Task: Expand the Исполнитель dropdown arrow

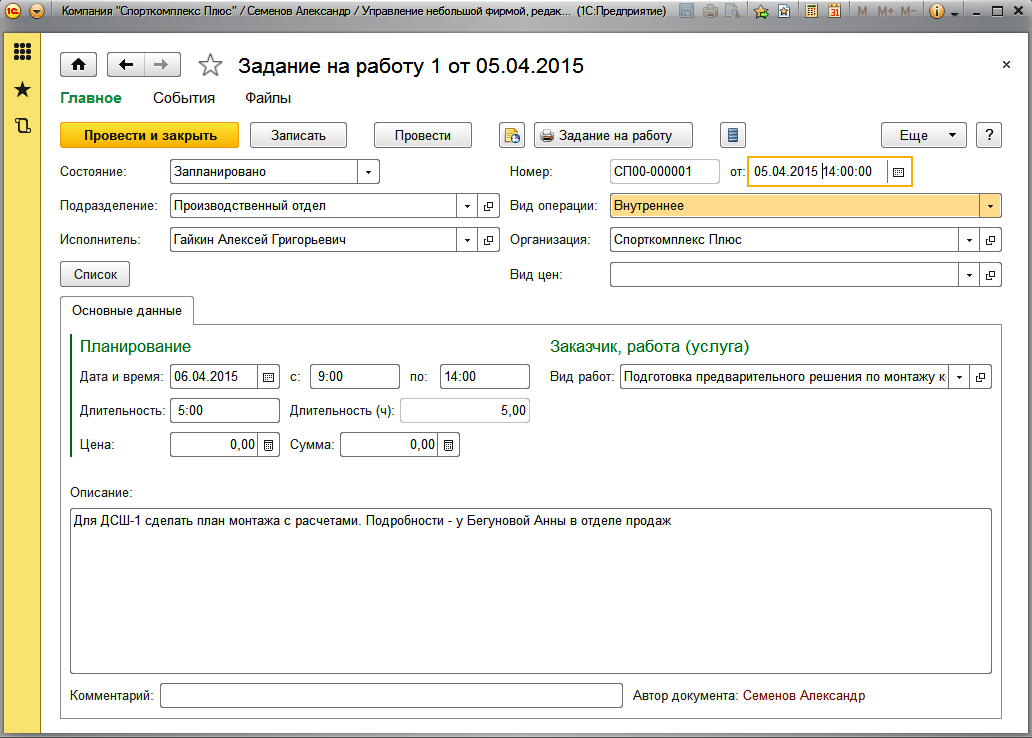Action: pos(468,240)
